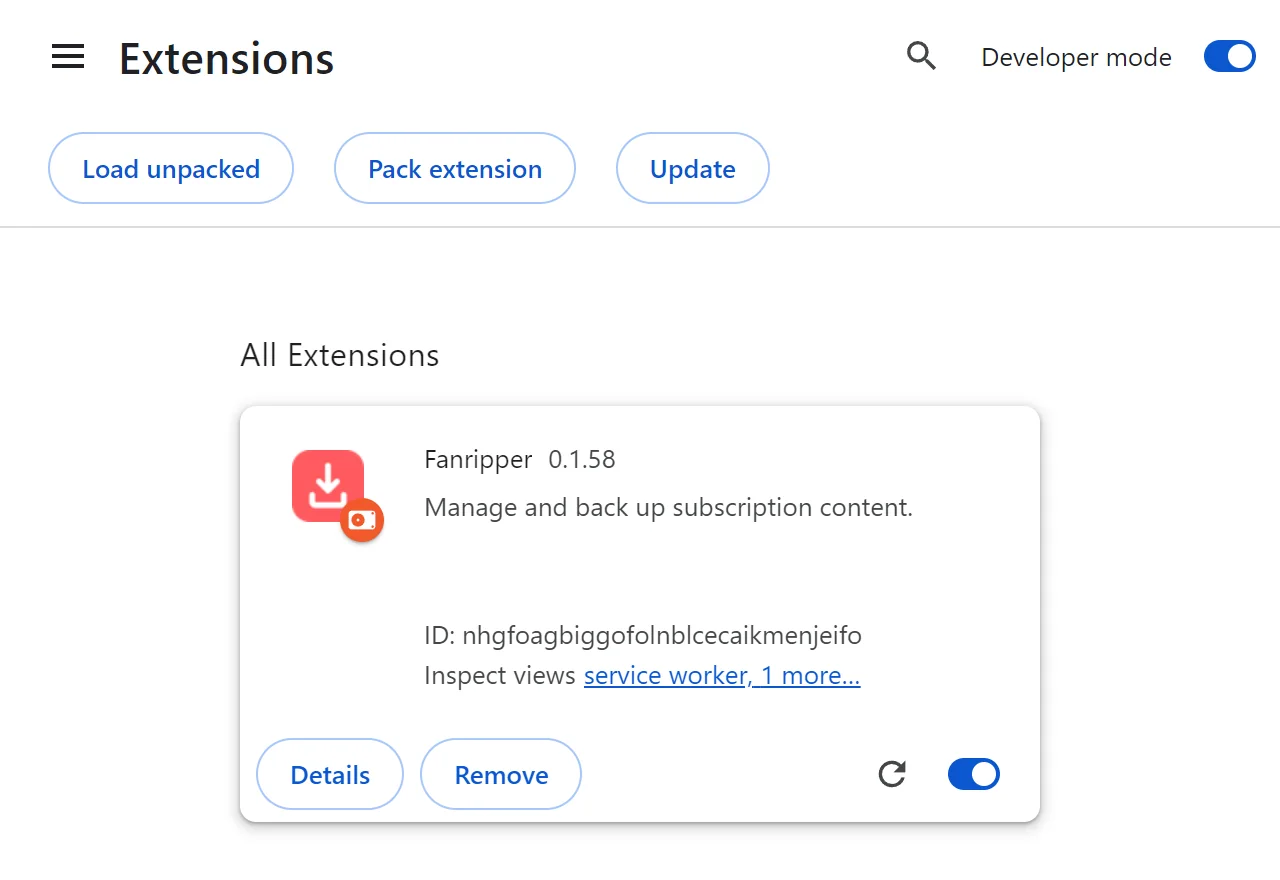Click Load unpacked button

(171, 169)
